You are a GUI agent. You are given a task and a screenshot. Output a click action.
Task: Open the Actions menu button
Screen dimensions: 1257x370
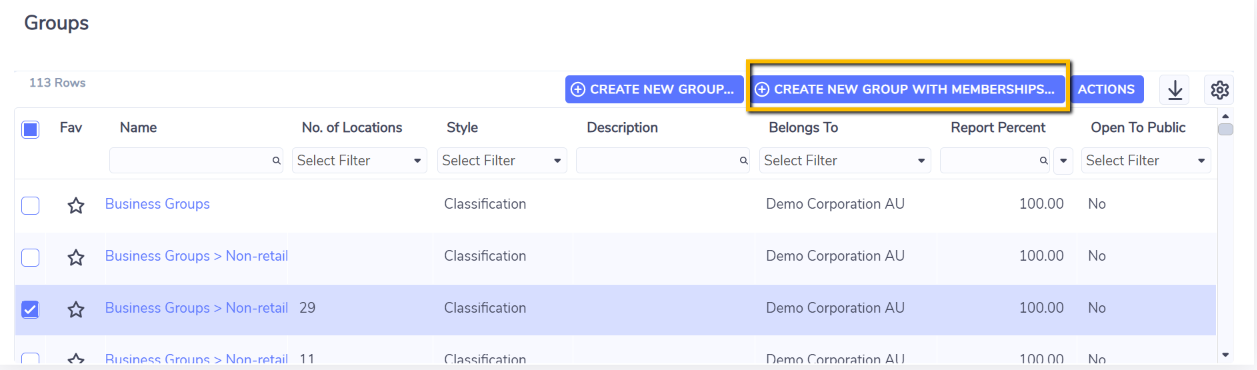point(1106,89)
